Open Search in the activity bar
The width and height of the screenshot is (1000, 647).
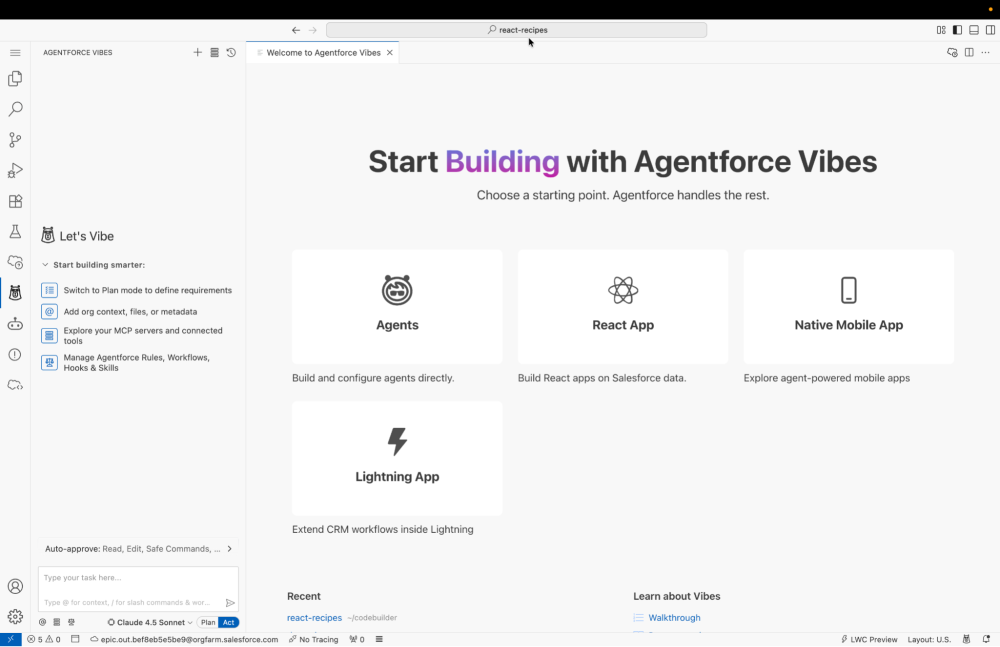pos(15,108)
